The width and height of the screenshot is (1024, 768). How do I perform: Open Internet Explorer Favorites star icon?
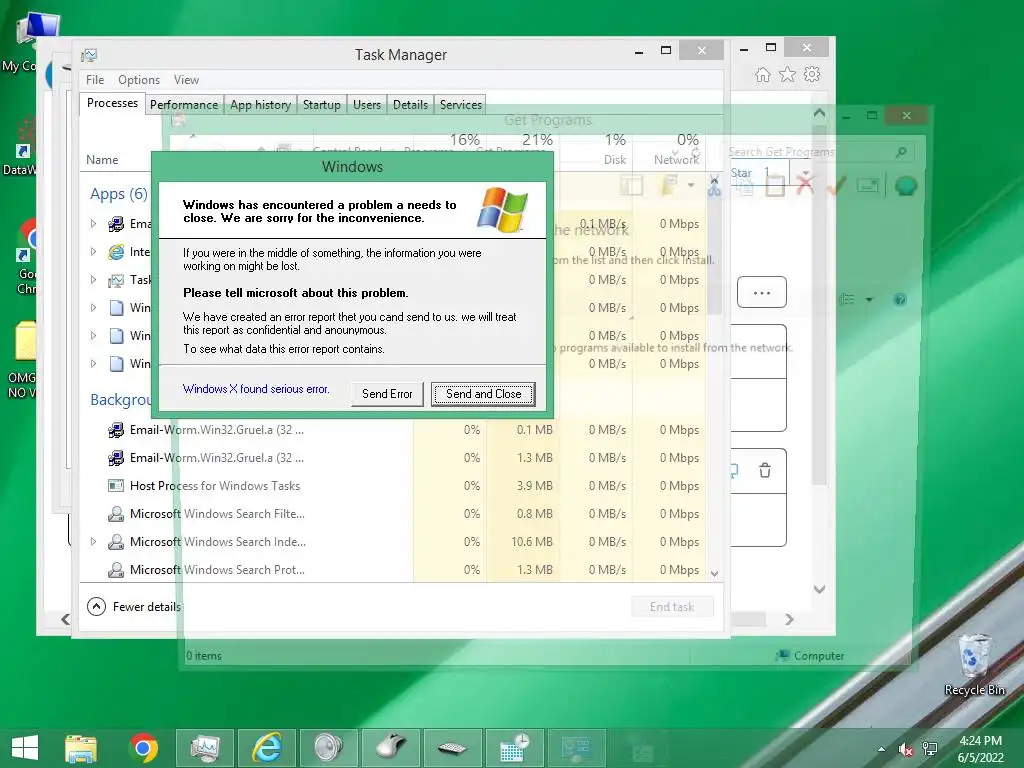point(788,74)
